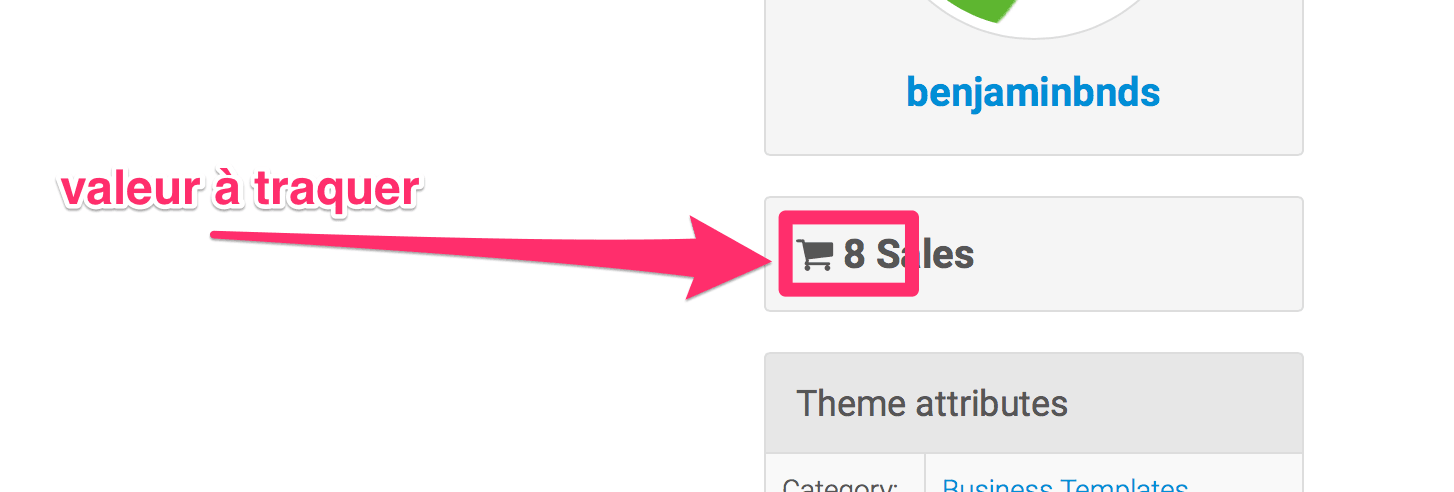
Task: Click the pink arrow's long tail
Action: pos(450,242)
